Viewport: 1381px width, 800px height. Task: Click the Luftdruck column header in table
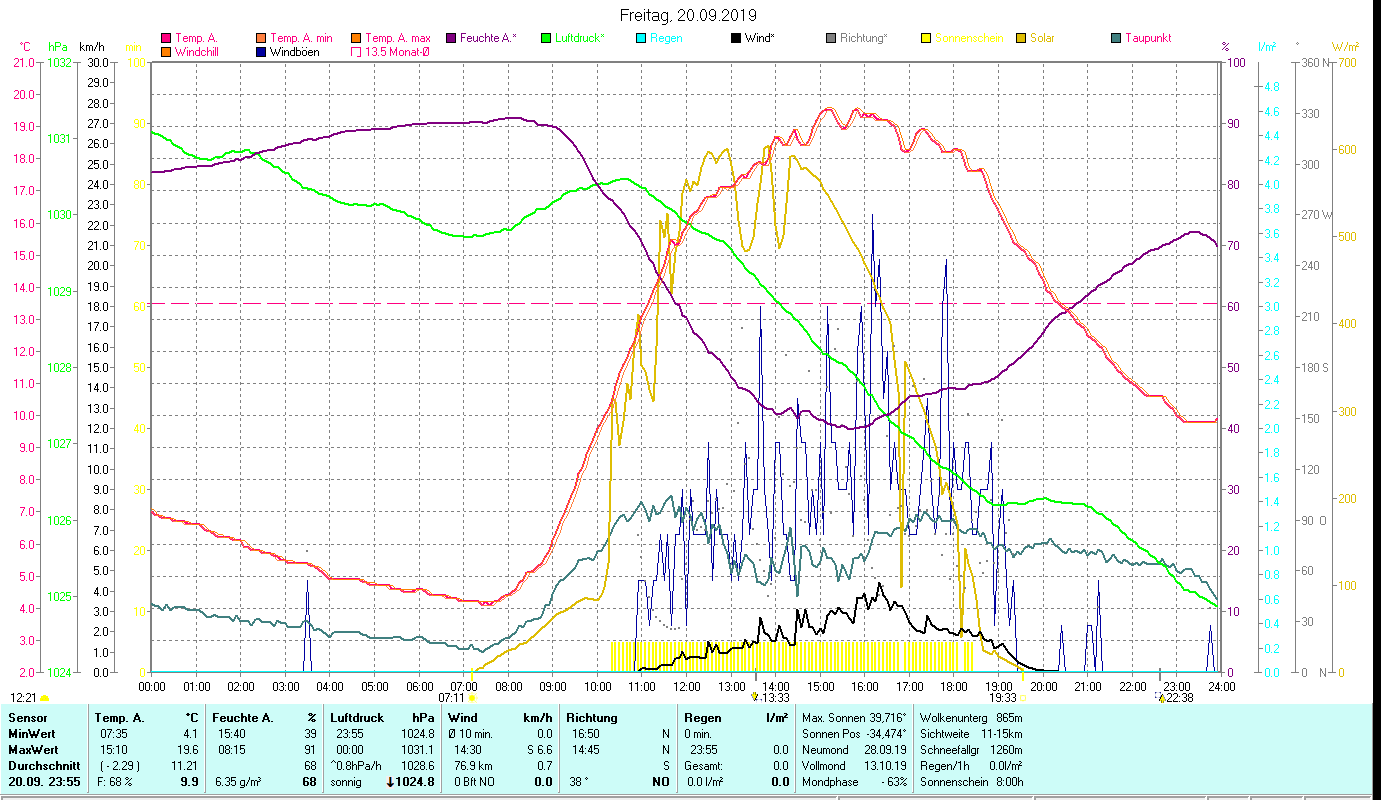[355, 717]
